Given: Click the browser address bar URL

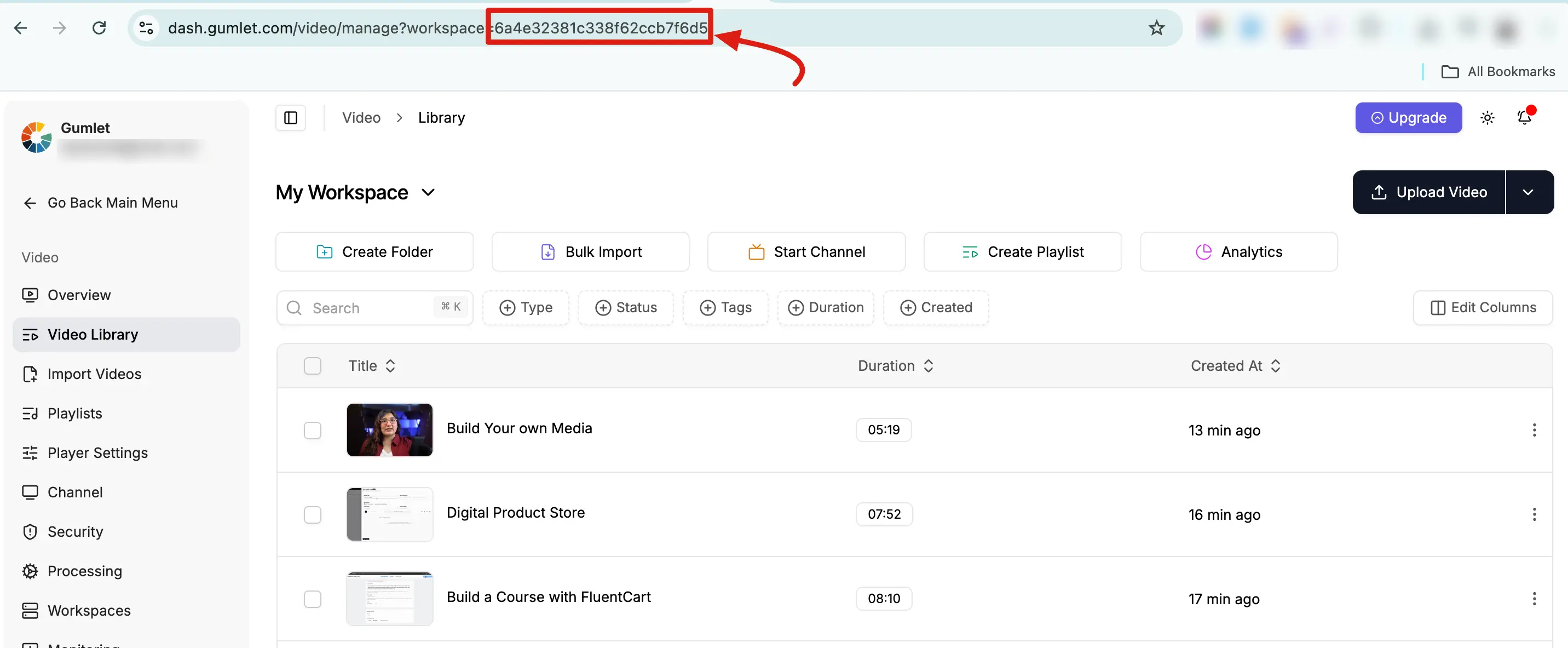Looking at the screenshot, I should click(438, 28).
